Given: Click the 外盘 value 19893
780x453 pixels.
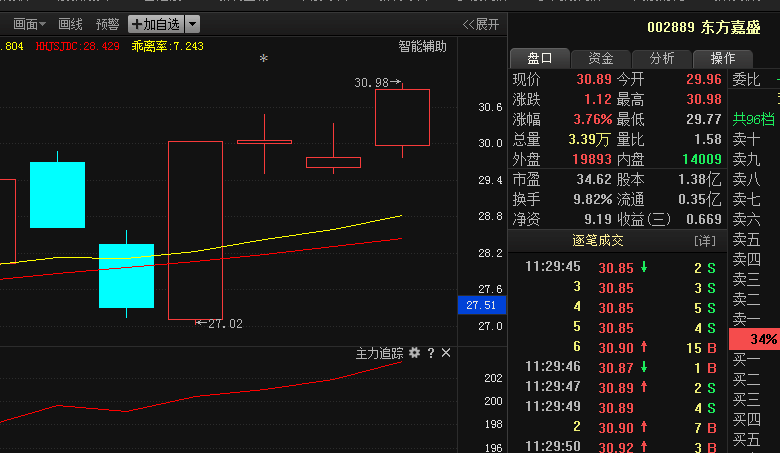Looking at the screenshot, I should (592, 159).
